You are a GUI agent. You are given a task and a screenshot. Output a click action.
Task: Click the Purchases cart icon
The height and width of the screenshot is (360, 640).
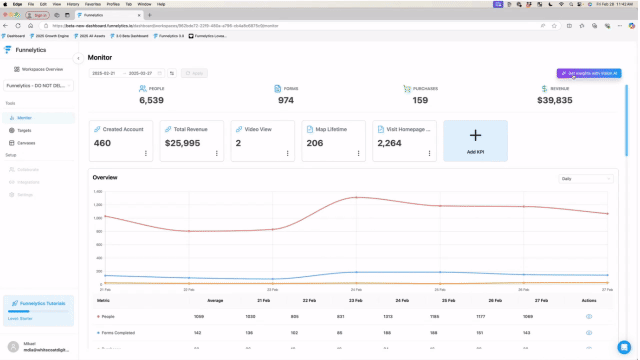[x=407, y=89]
